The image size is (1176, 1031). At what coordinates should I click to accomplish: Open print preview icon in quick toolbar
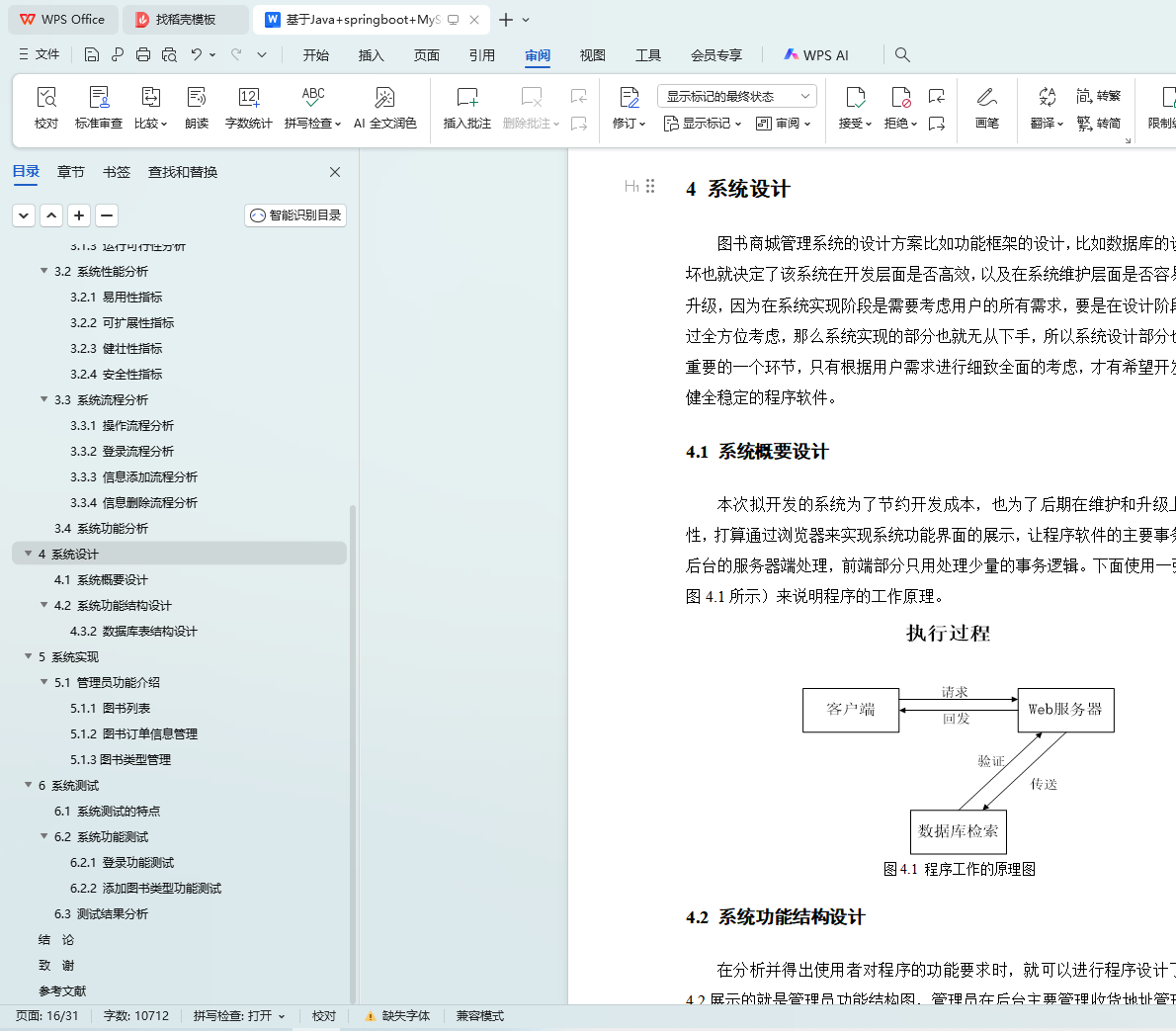tap(170, 54)
